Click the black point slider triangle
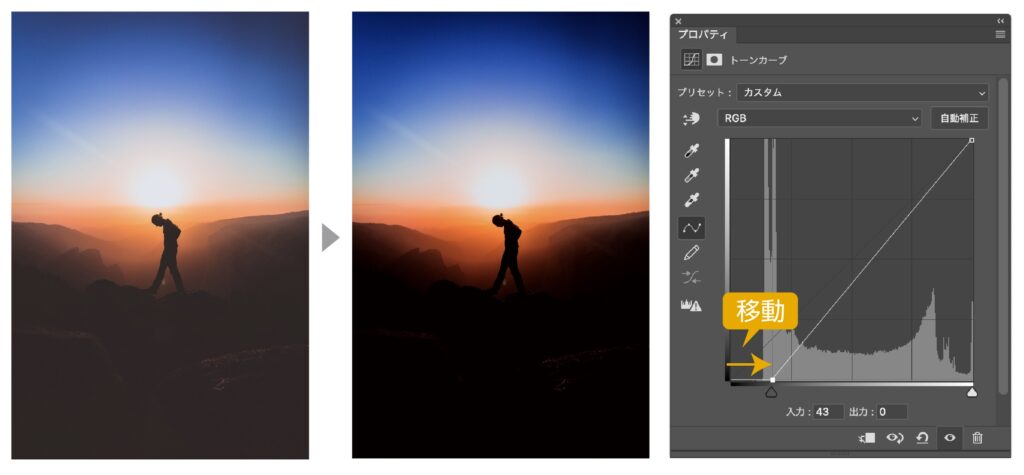The width and height of the screenshot is (1024, 475). pyautogui.click(x=771, y=392)
